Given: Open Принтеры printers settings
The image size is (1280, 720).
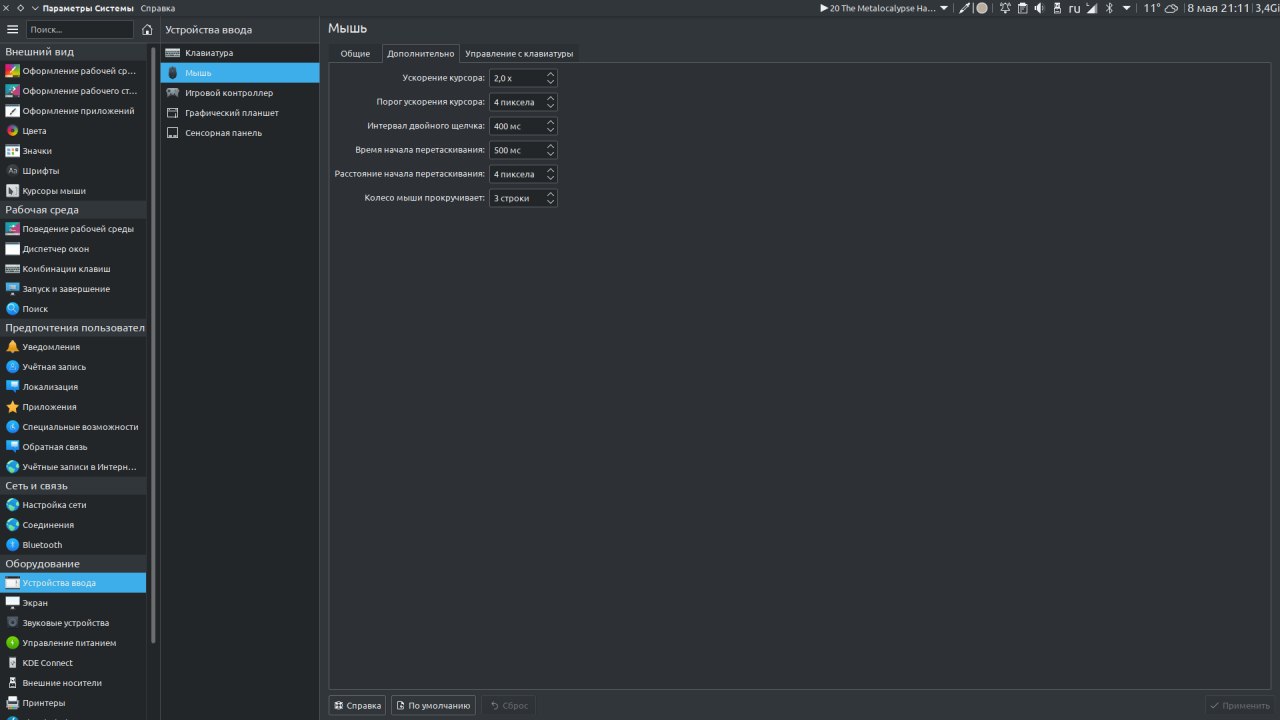Looking at the screenshot, I should [x=73, y=703].
